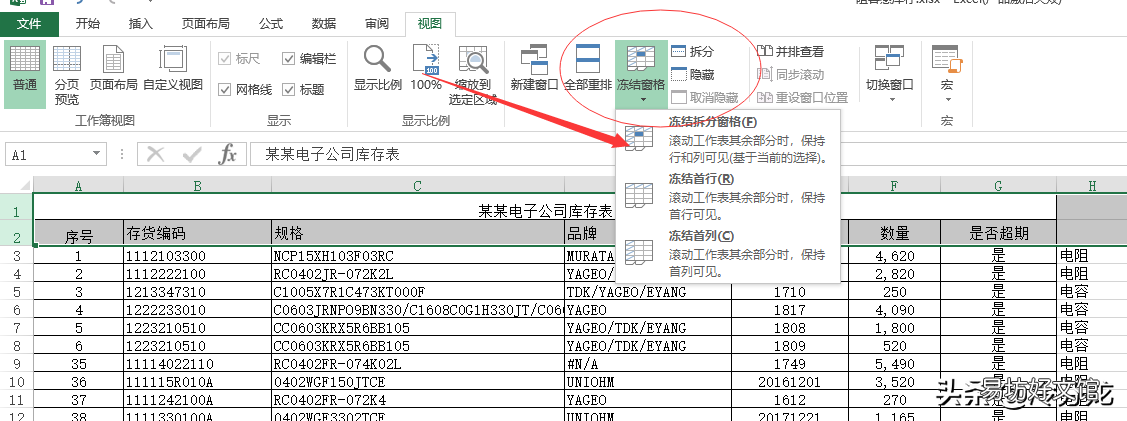
Task: Open a 新建窗口 new window
Action: tap(534, 69)
